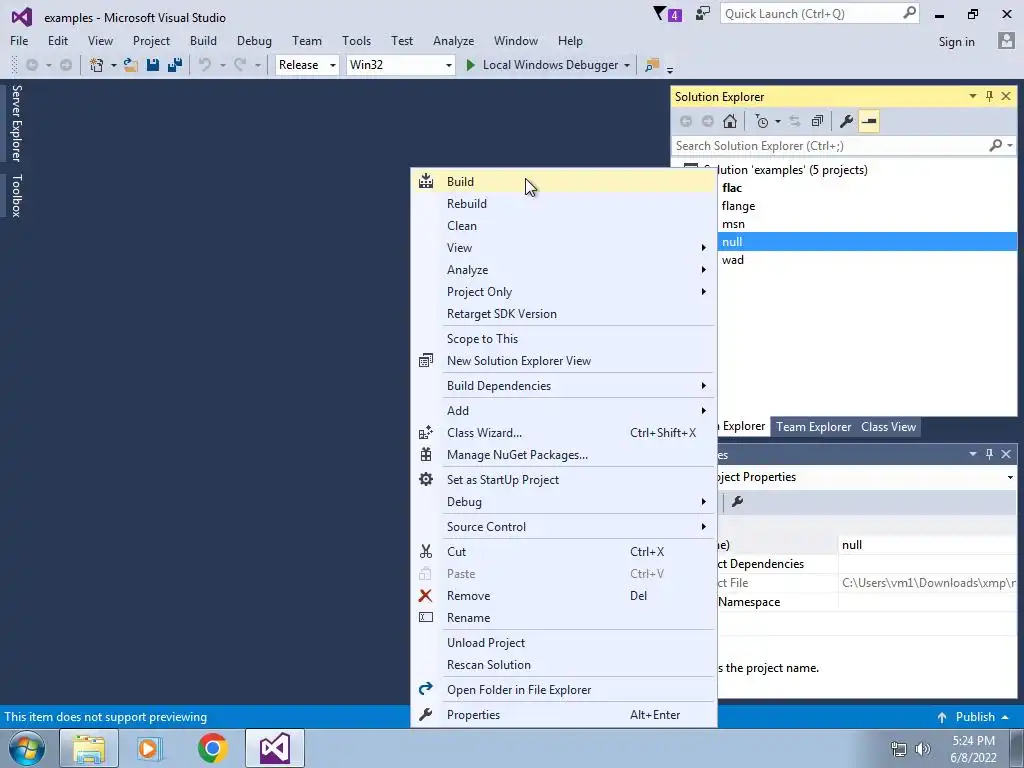Open New Project dropdown arrow
The image size is (1024, 768).
click(114, 65)
